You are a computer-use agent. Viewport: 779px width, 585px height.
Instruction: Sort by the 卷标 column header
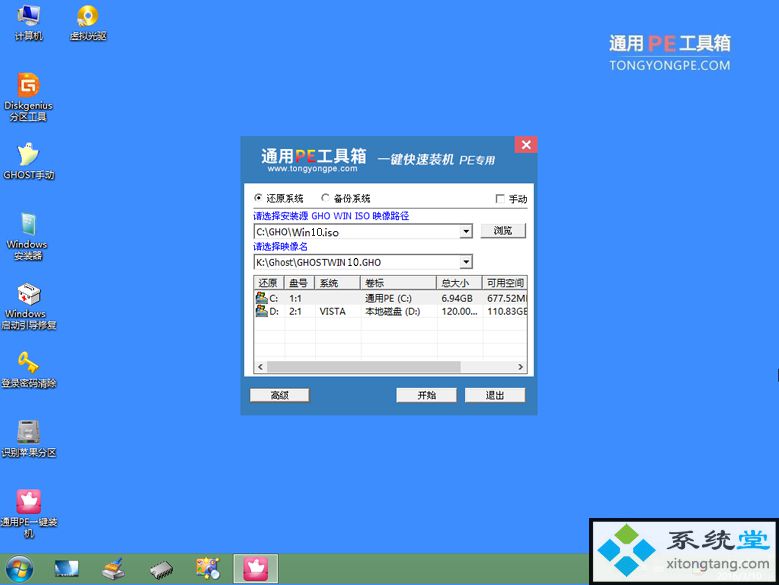398,283
